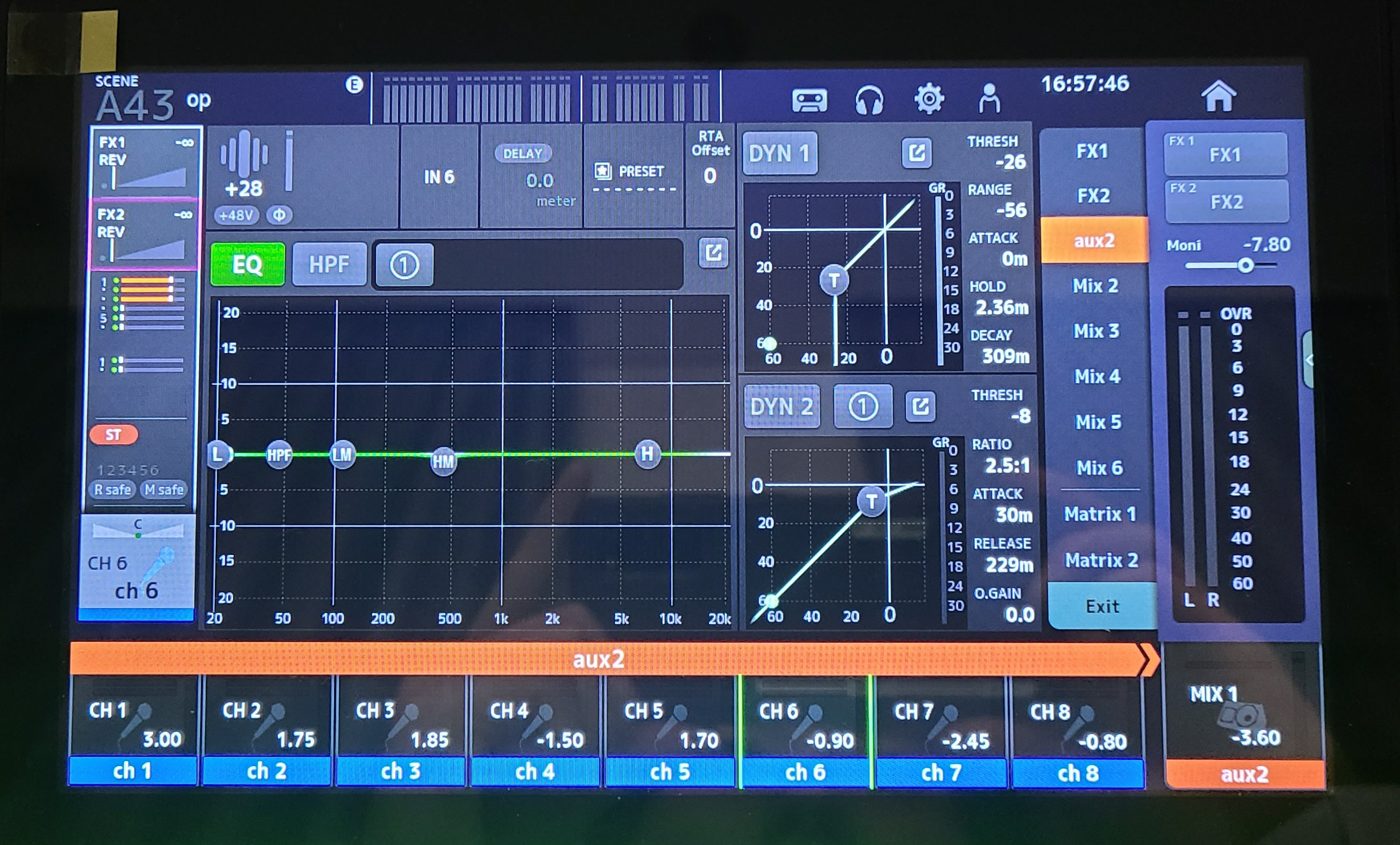Viewport: 1400px width, 845px height.
Task: Select Mix 3 in sends list
Action: pyautogui.click(x=1096, y=331)
